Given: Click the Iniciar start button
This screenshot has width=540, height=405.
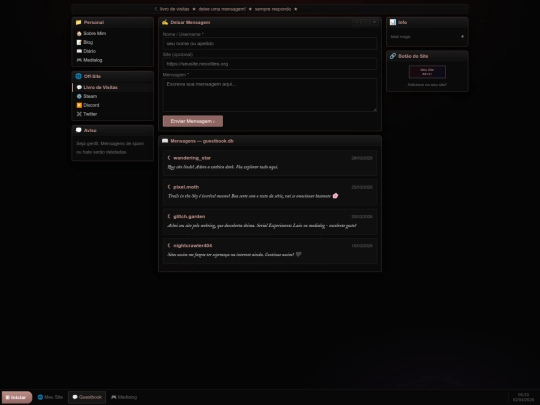Looking at the screenshot, I should 17,397.
